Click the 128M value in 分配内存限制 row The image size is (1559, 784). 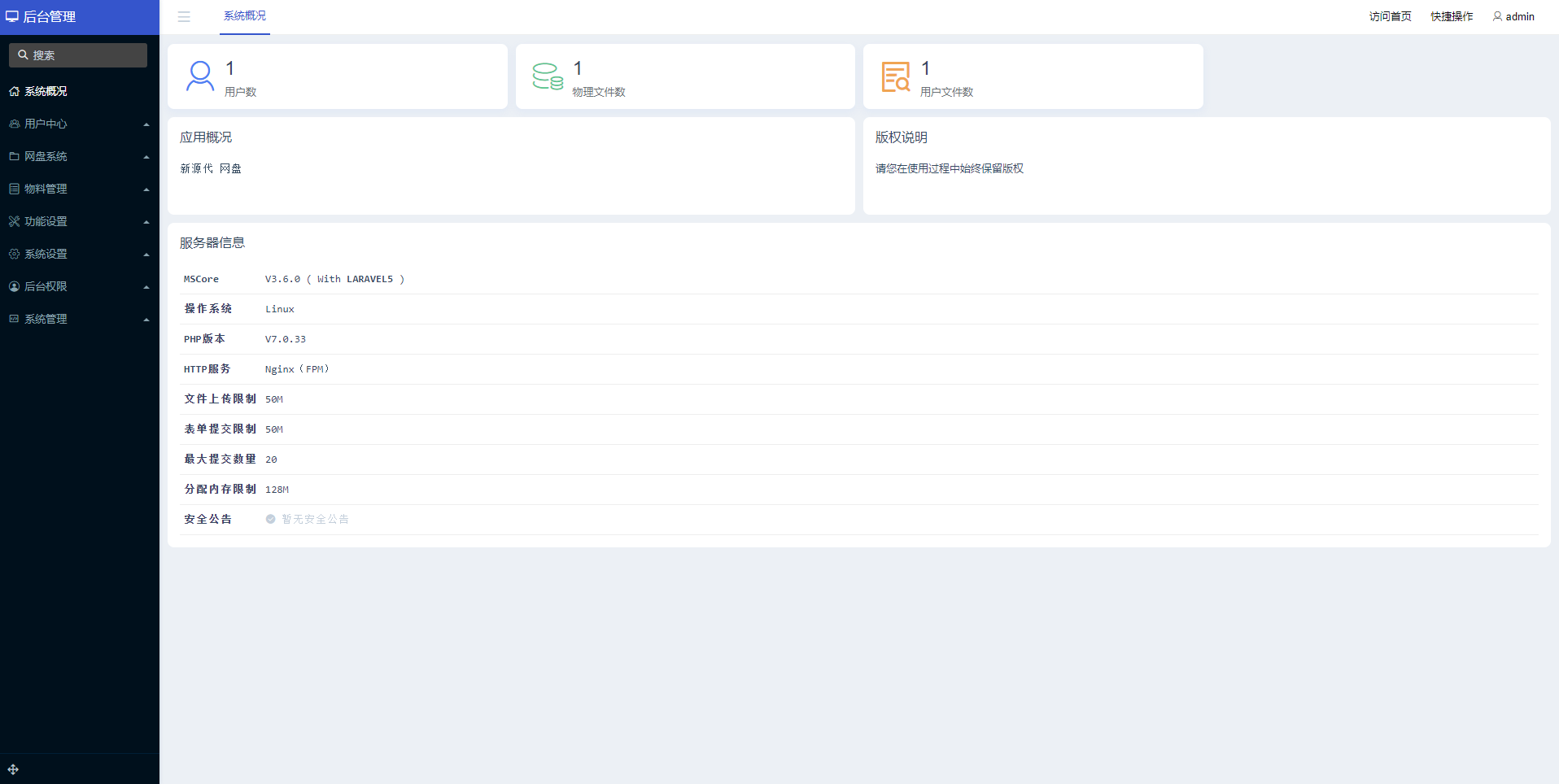pyautogui.click(x=277, y=490)
